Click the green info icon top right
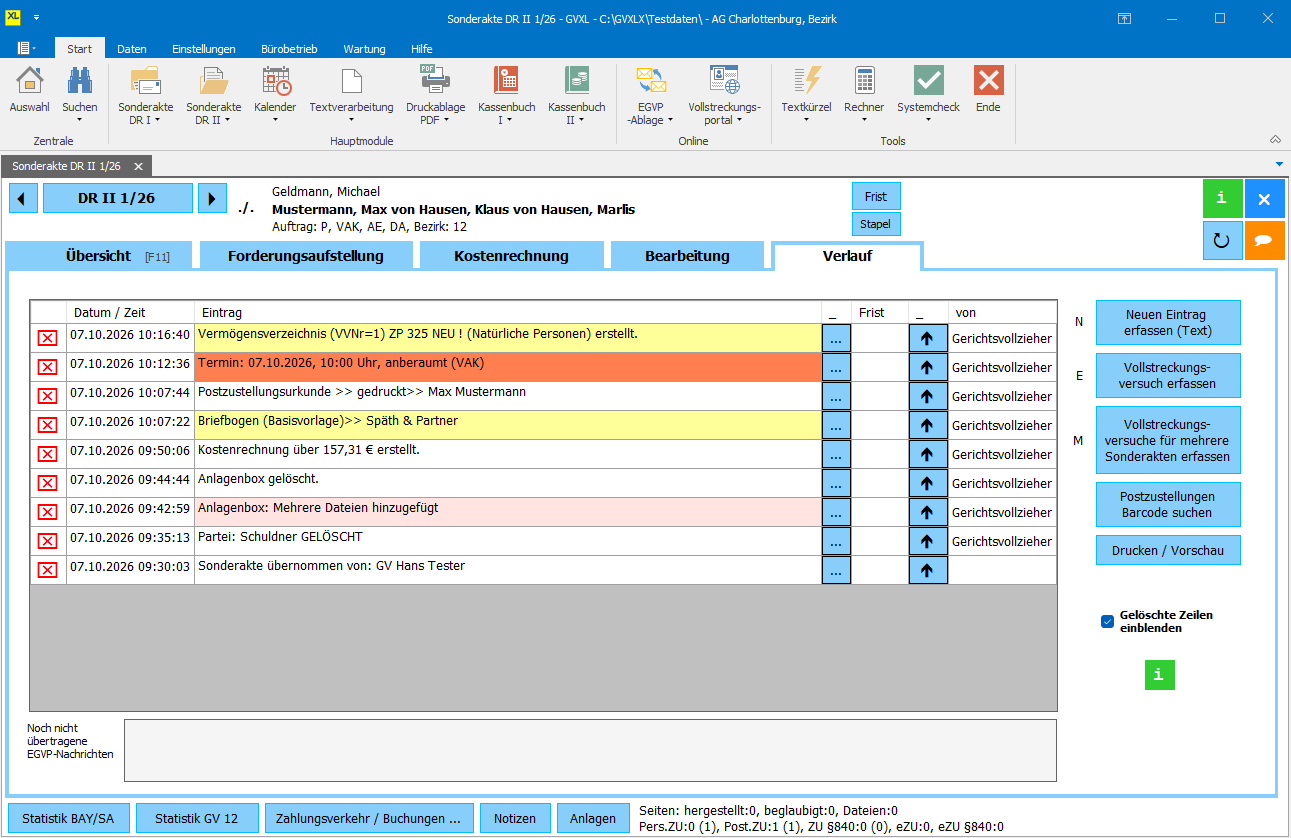This screenshot has height=838, width=1291. click(x=1222, y=199)
